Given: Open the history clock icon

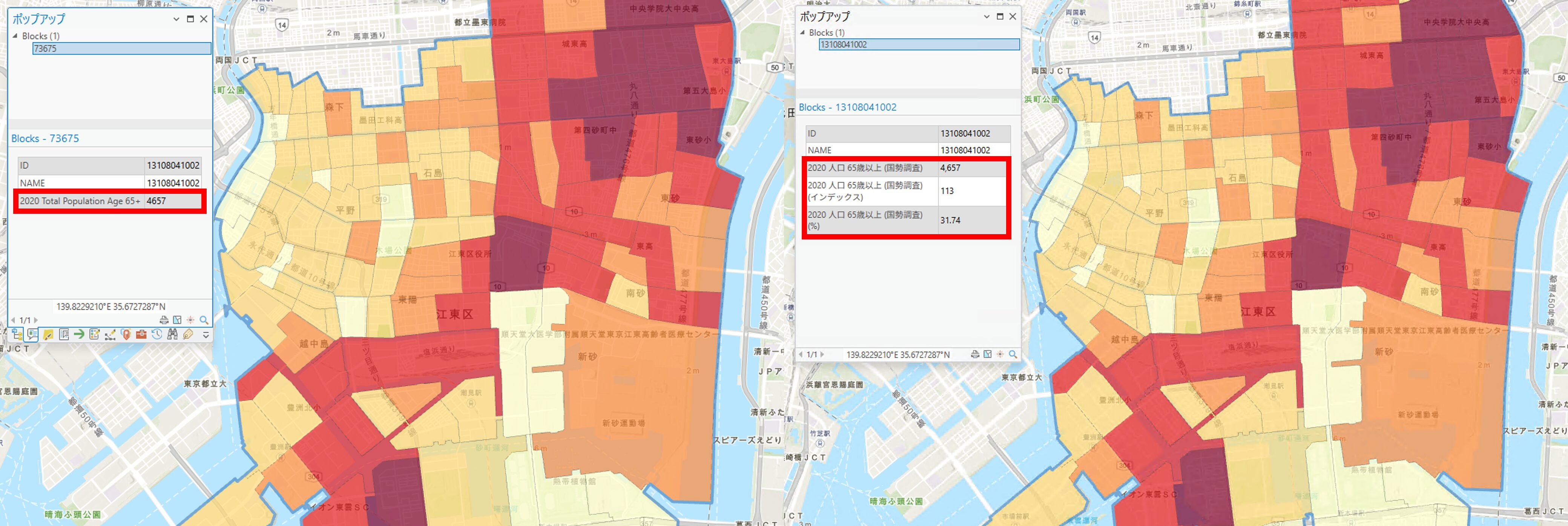Looking at the screenshot, I should tap(157, 334).
